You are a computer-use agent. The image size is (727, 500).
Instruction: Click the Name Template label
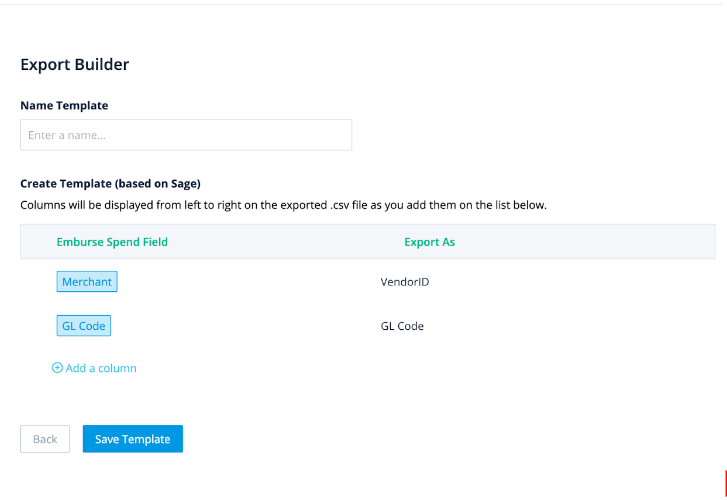click(x=64, y=105)
